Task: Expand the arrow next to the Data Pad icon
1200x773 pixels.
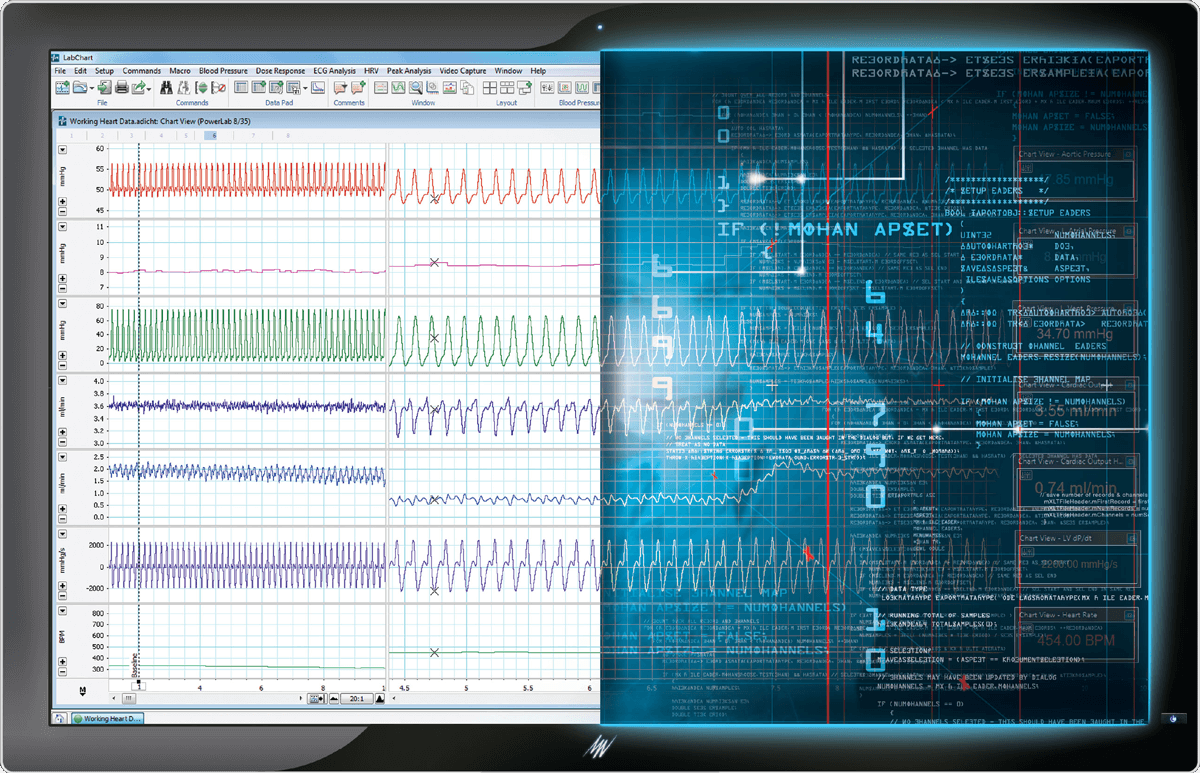Action: tap(304, 90)
